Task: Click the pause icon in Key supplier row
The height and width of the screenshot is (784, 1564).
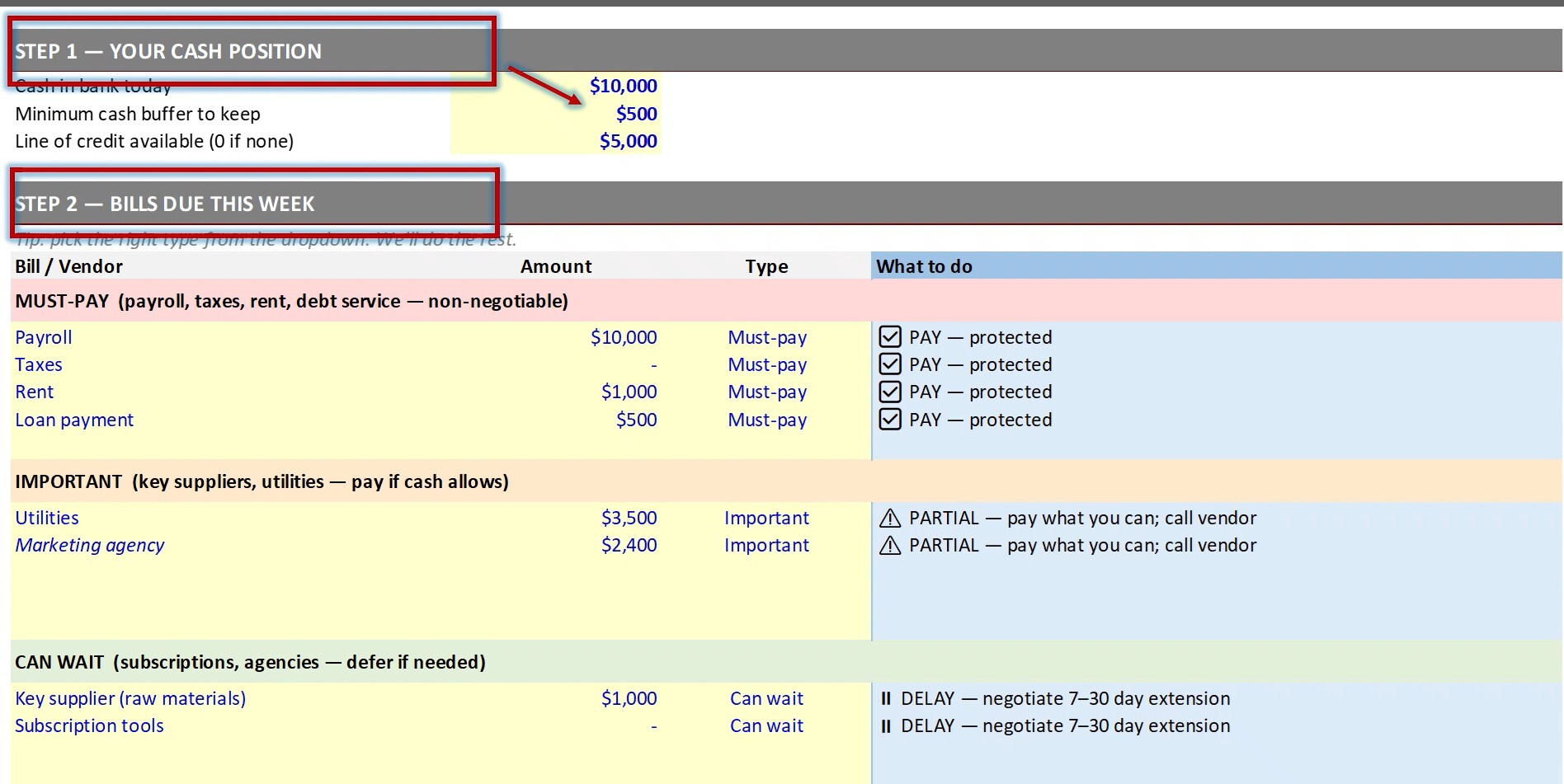Action: [x=886, y=698]
